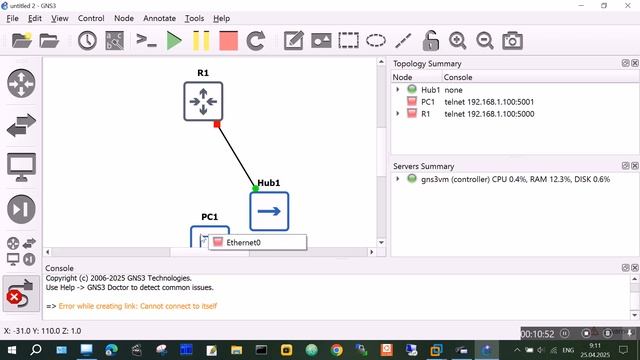Browse switches in device sidebar
This screenshot has width=640, height=360.
point(21,125)
